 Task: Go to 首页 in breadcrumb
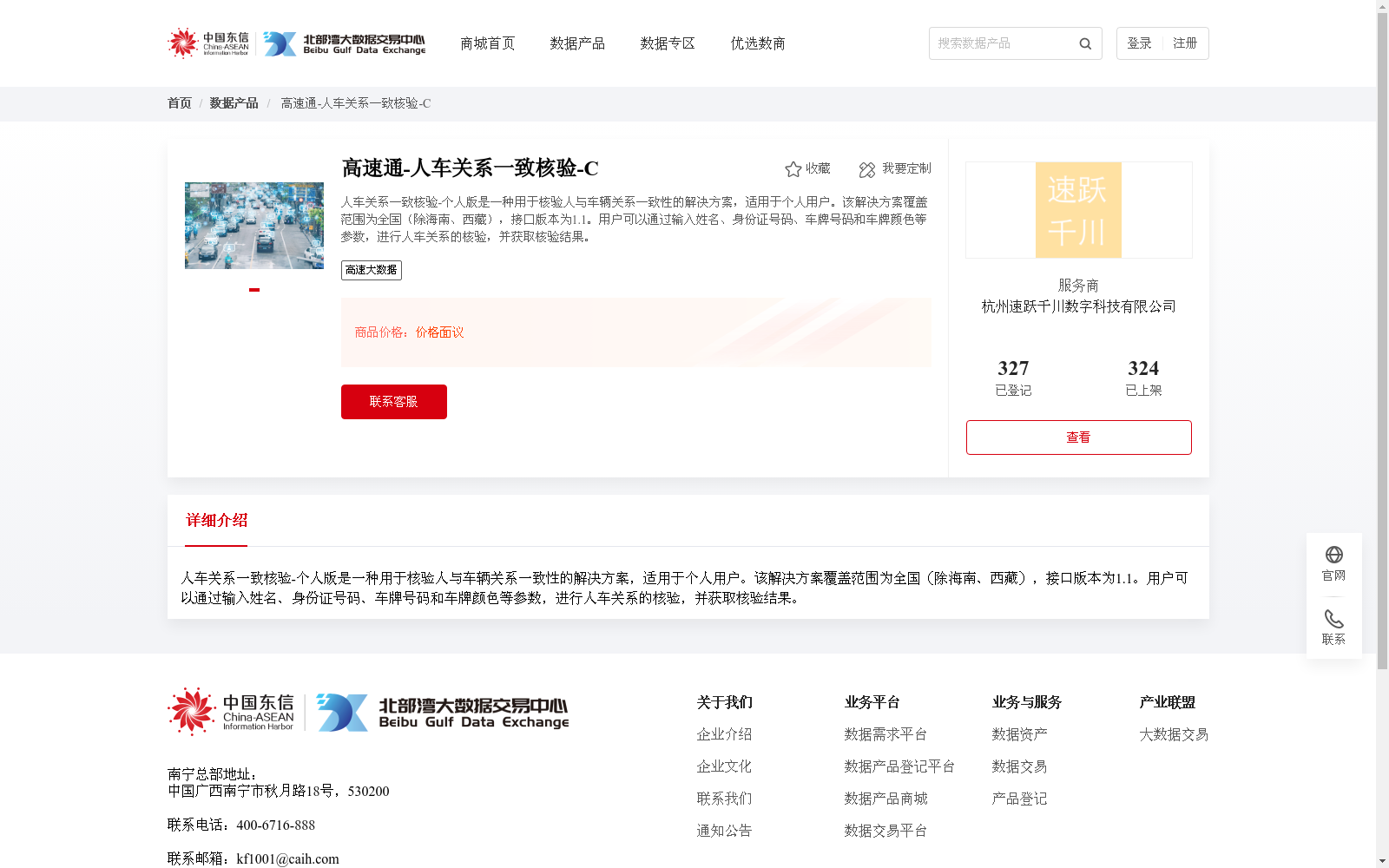coord(180,103)
